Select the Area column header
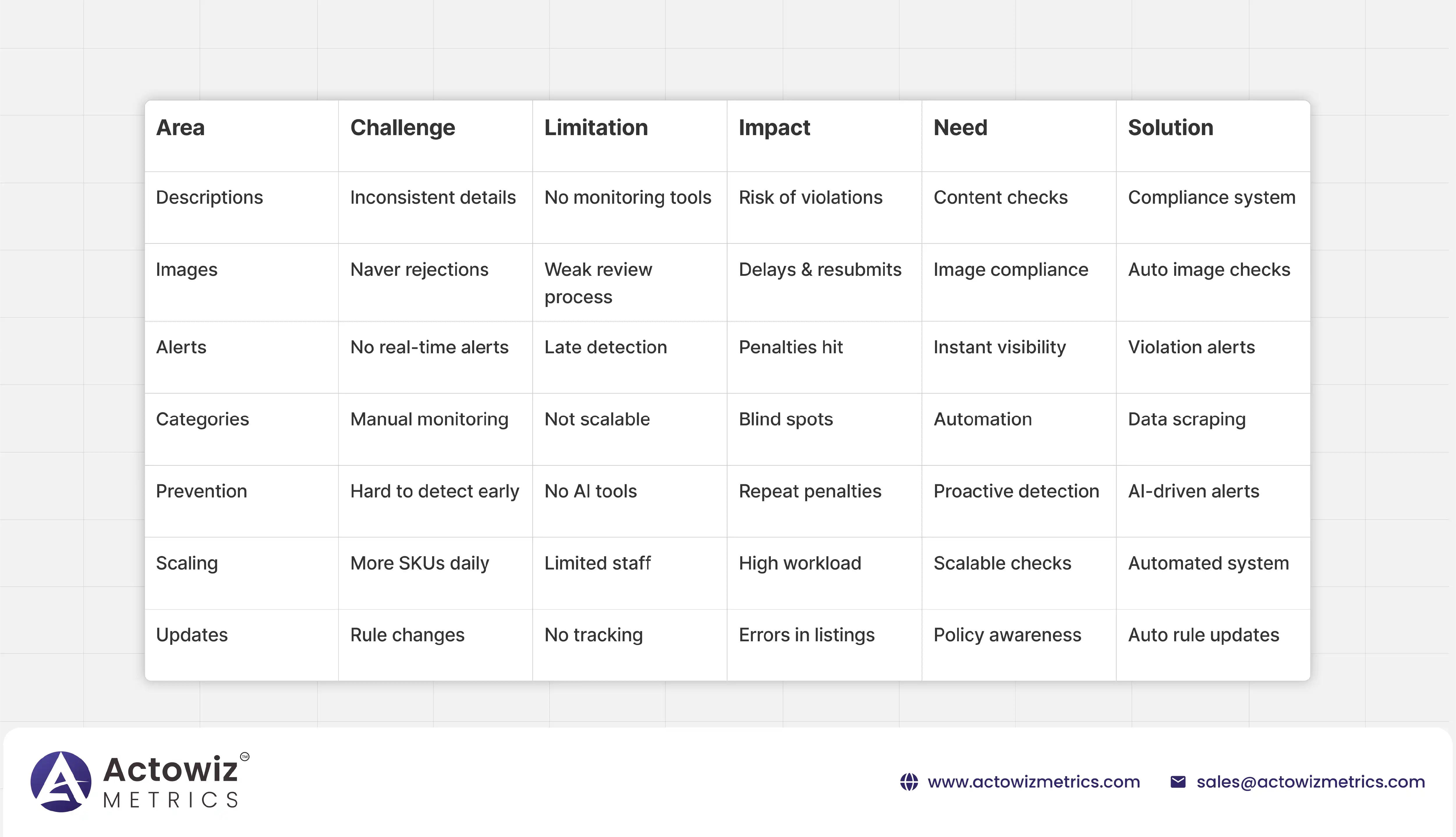This screenshot has height=837, width=1456. [x=180, y=128]
